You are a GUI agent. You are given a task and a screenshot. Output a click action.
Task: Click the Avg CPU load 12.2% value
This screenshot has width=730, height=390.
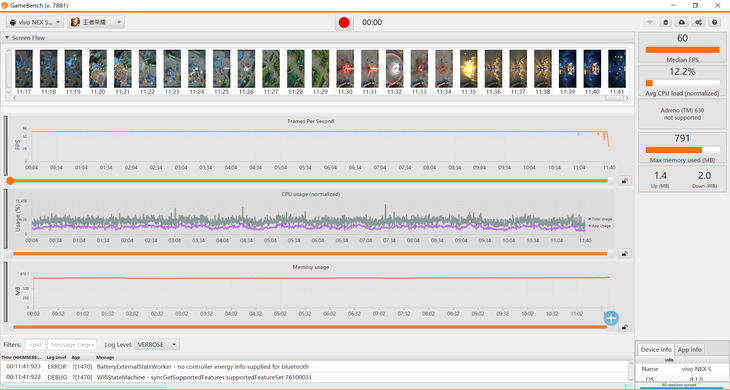tap(682, 72)
